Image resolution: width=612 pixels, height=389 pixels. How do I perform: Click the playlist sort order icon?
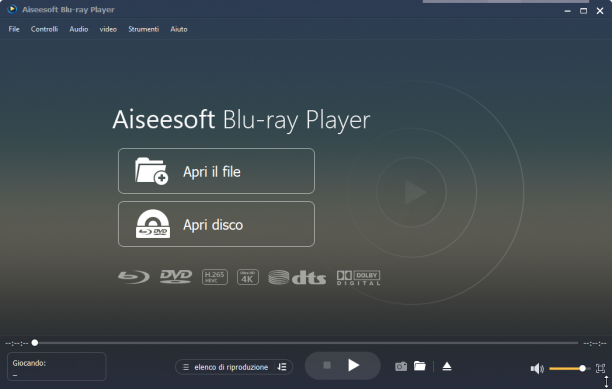(282, 367)
